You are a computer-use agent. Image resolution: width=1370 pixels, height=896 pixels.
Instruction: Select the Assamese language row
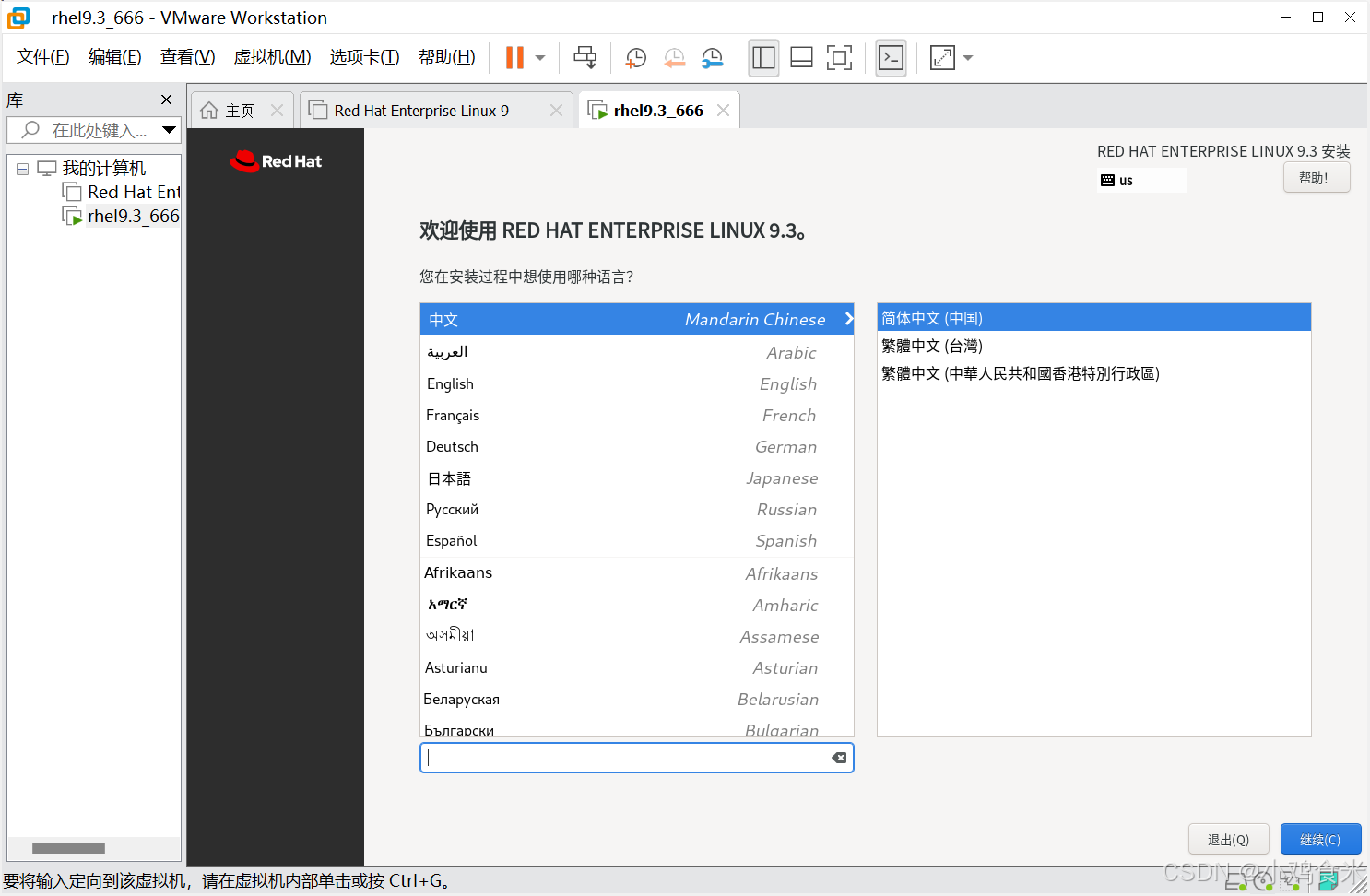[x=637, y=636]
